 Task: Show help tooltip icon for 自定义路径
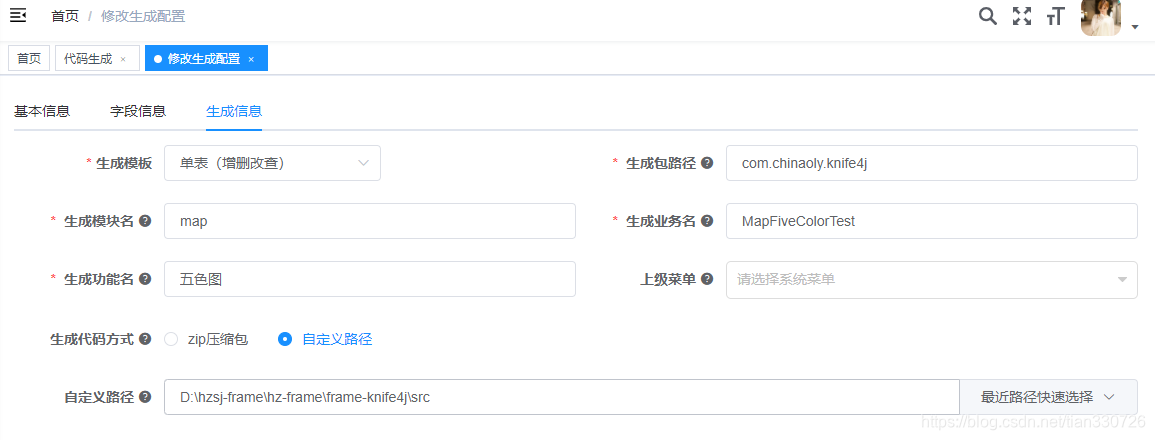click(145, 397)
